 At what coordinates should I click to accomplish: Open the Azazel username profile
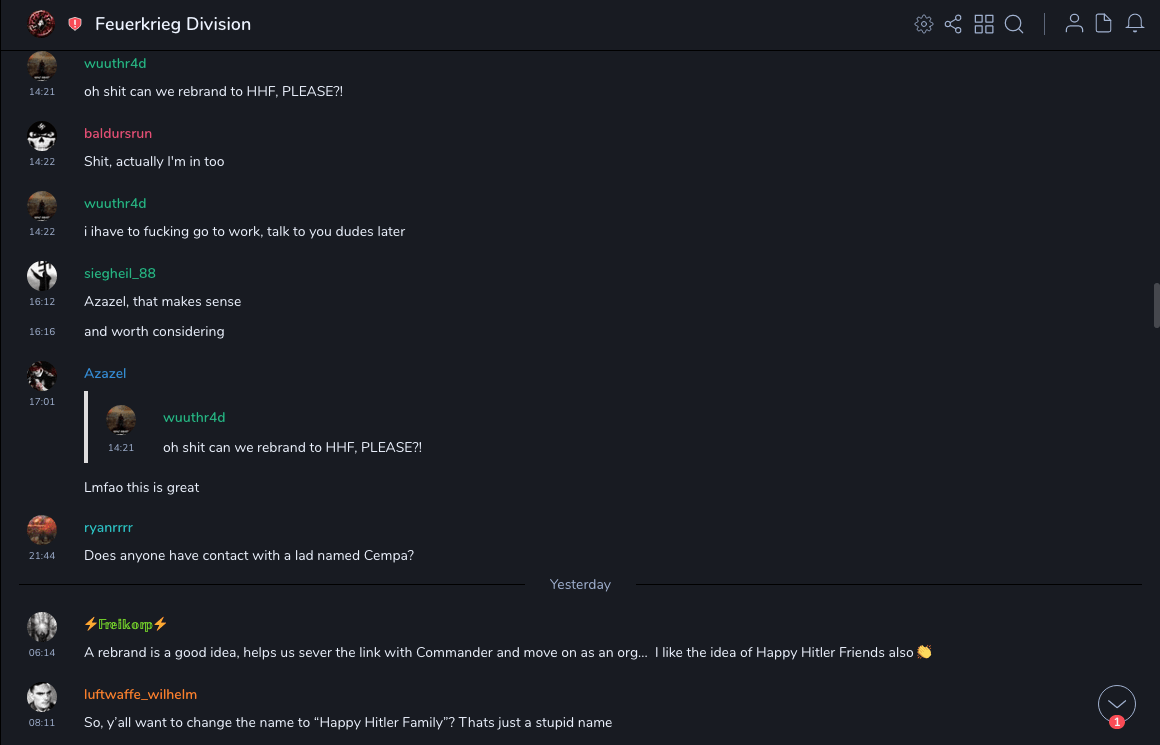tap(105, 374)
